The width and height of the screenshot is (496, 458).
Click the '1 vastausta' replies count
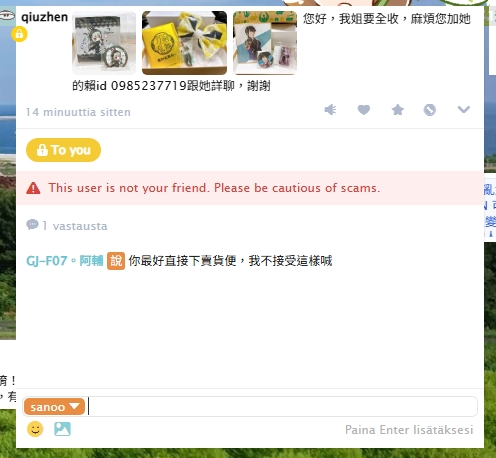pos(67,226)
